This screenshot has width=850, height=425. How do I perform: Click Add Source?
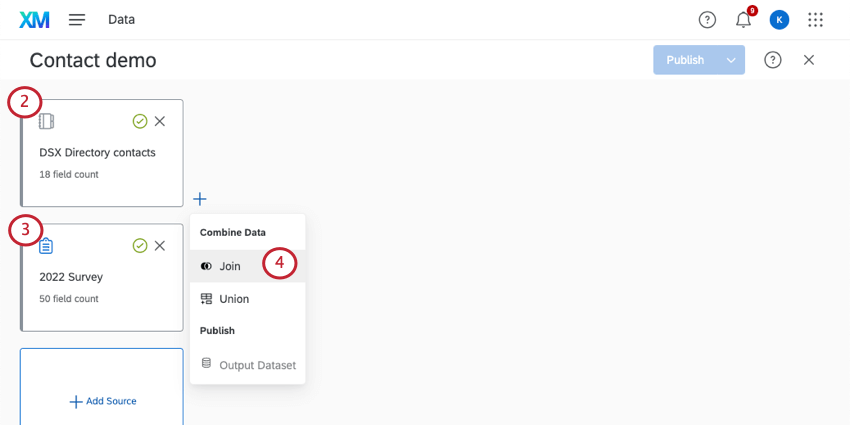coord(102,401)
